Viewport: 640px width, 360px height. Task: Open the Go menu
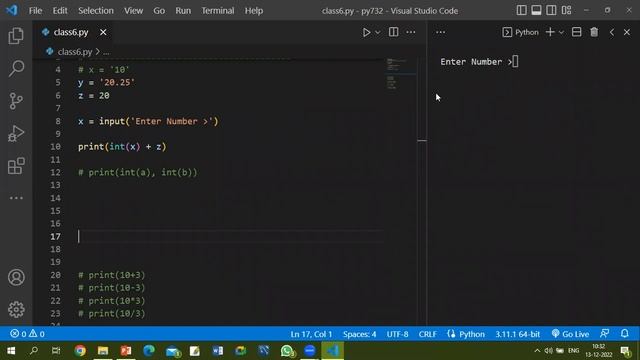[159, 11]
